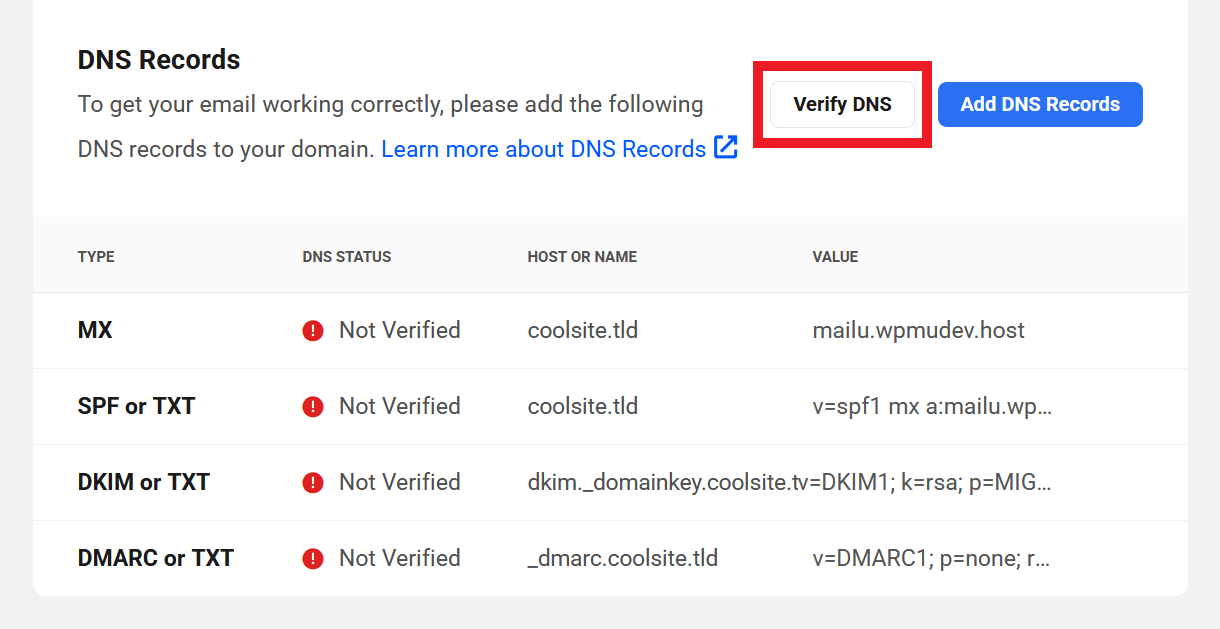Click the red warning icon in DKIM row
1220x629 pixels.
pos(313,483)
